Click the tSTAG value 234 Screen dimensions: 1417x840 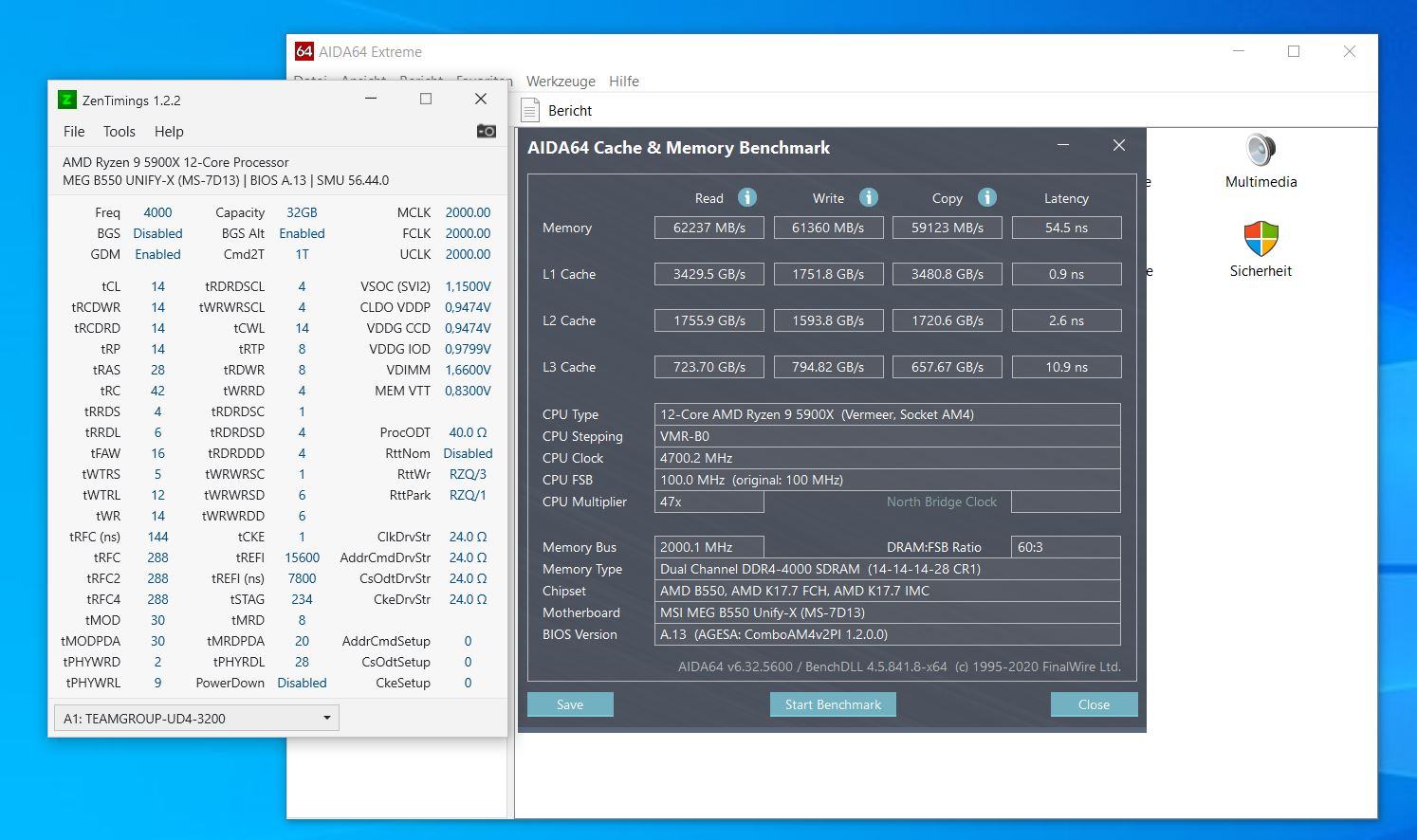click(x=302, y=599)
